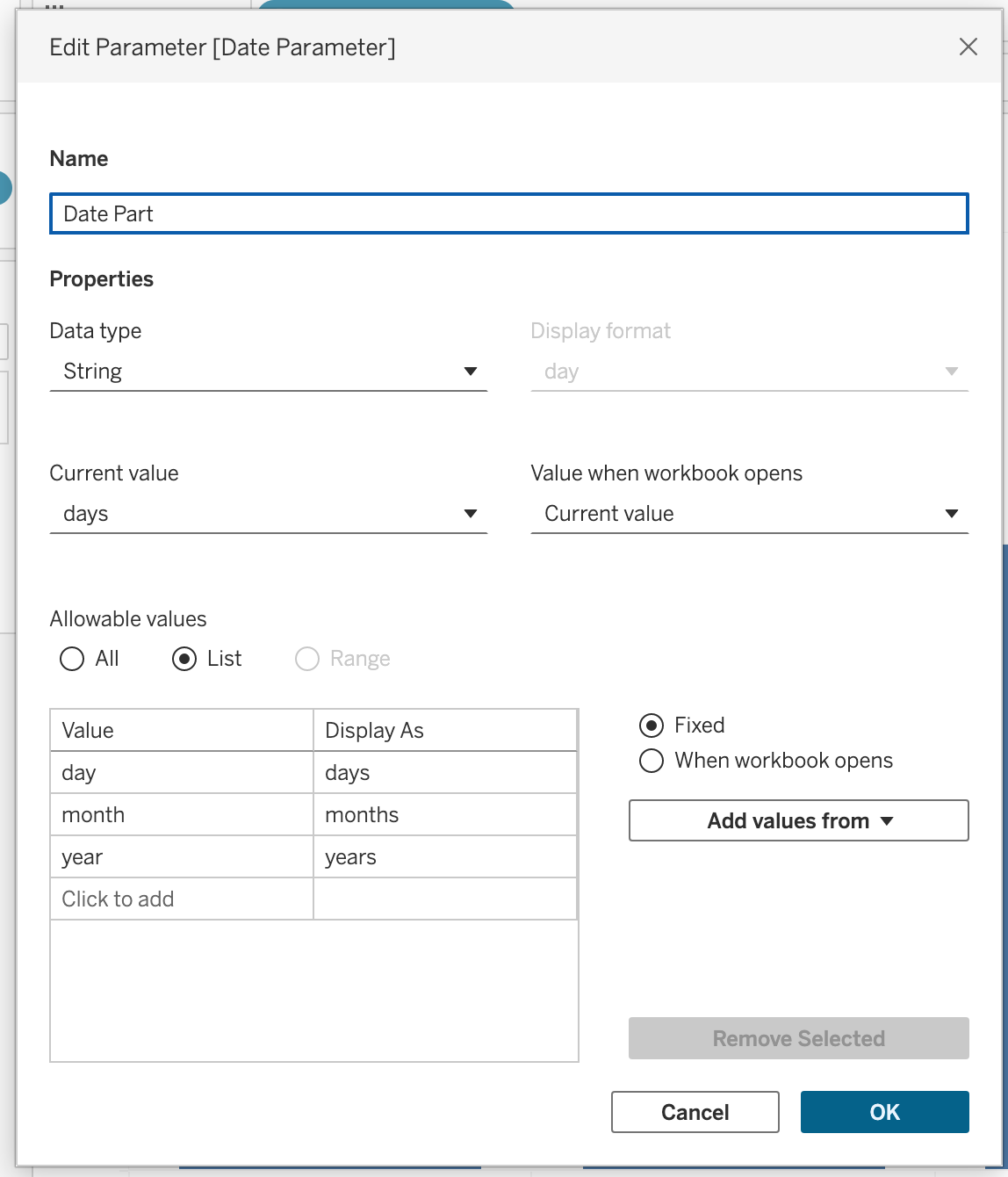1008x1177 pixels.
Task: Choose the Fixed radio option
Action: pos(652,726)
